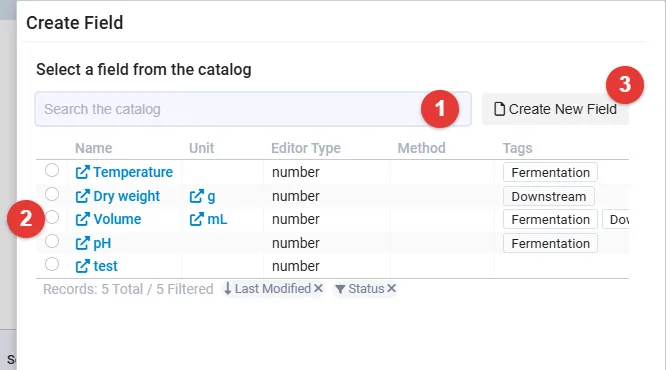The image size is (666, 370).
Task: Open Volume field external link icon
Action: tap(82, 219)
